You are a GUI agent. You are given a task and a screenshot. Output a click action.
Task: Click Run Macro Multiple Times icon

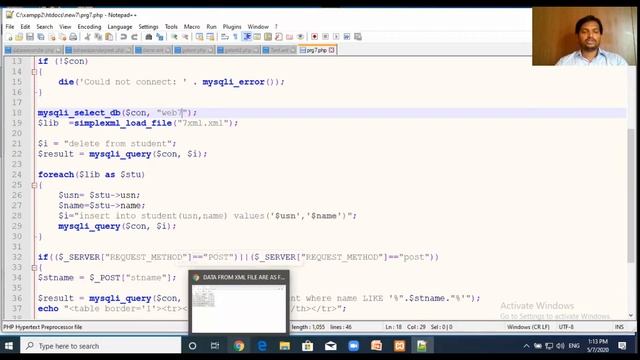347,37
